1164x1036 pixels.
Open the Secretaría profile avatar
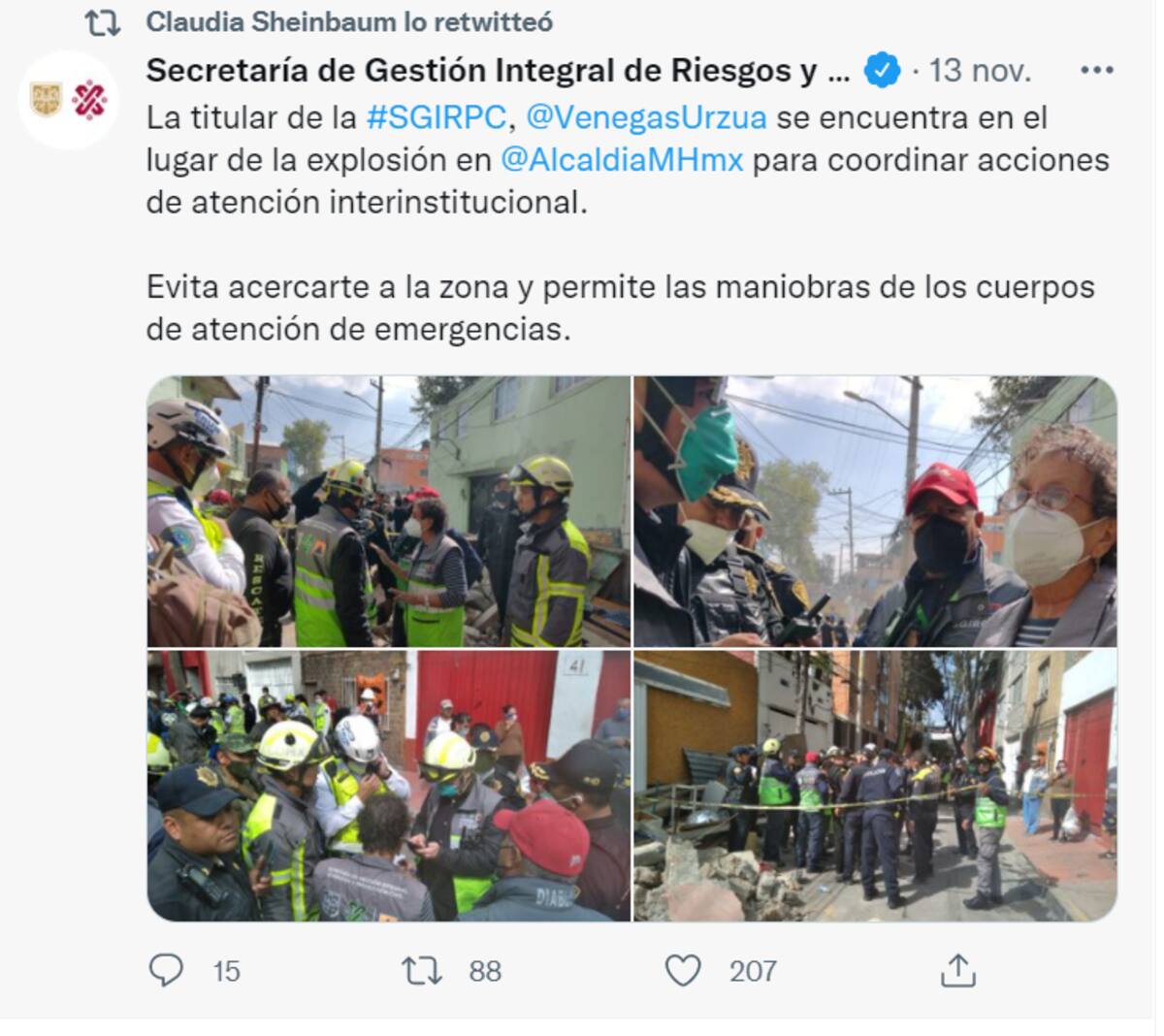click(68, 100)
